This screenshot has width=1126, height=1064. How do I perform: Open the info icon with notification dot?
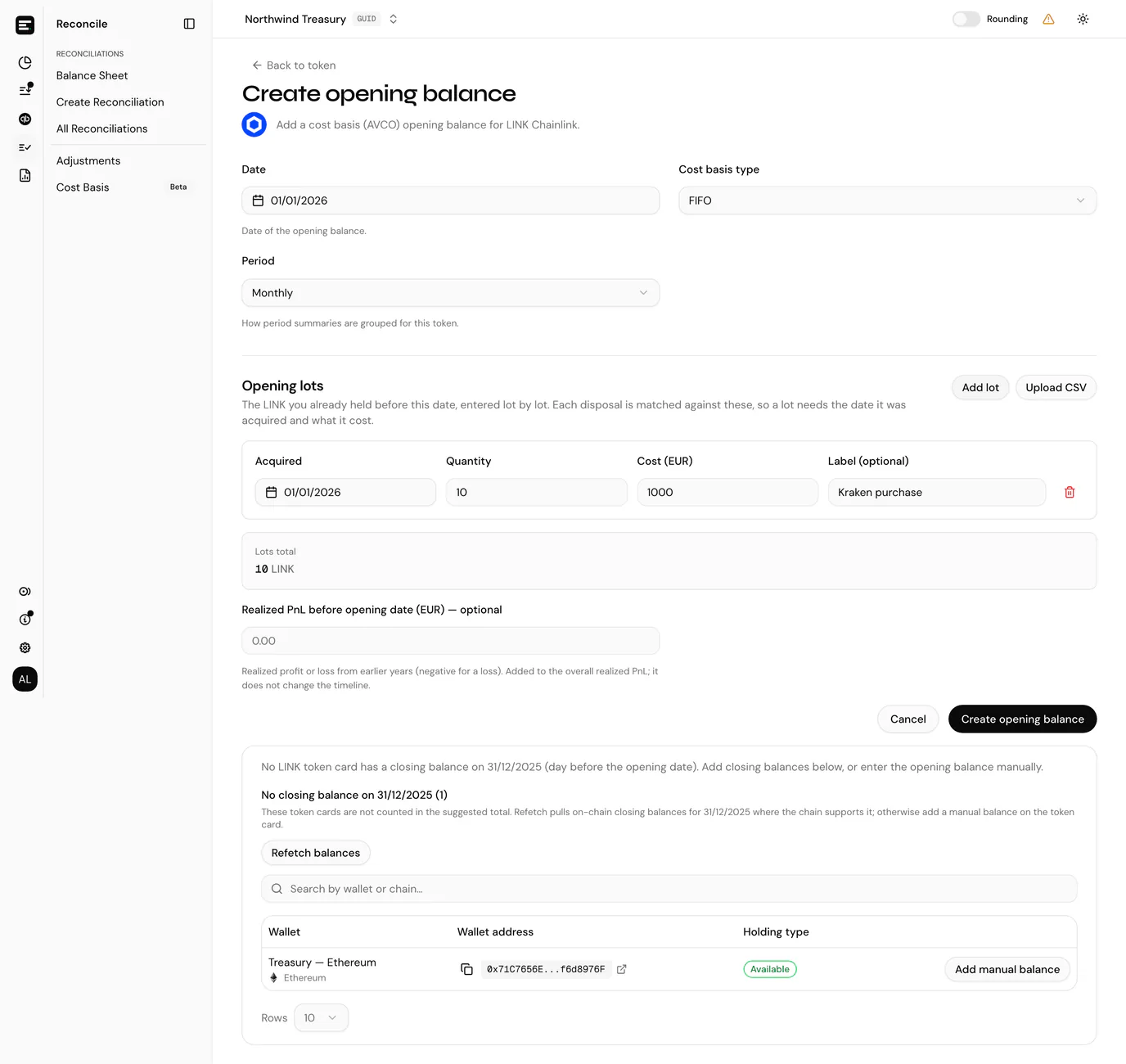click(25, 619)
